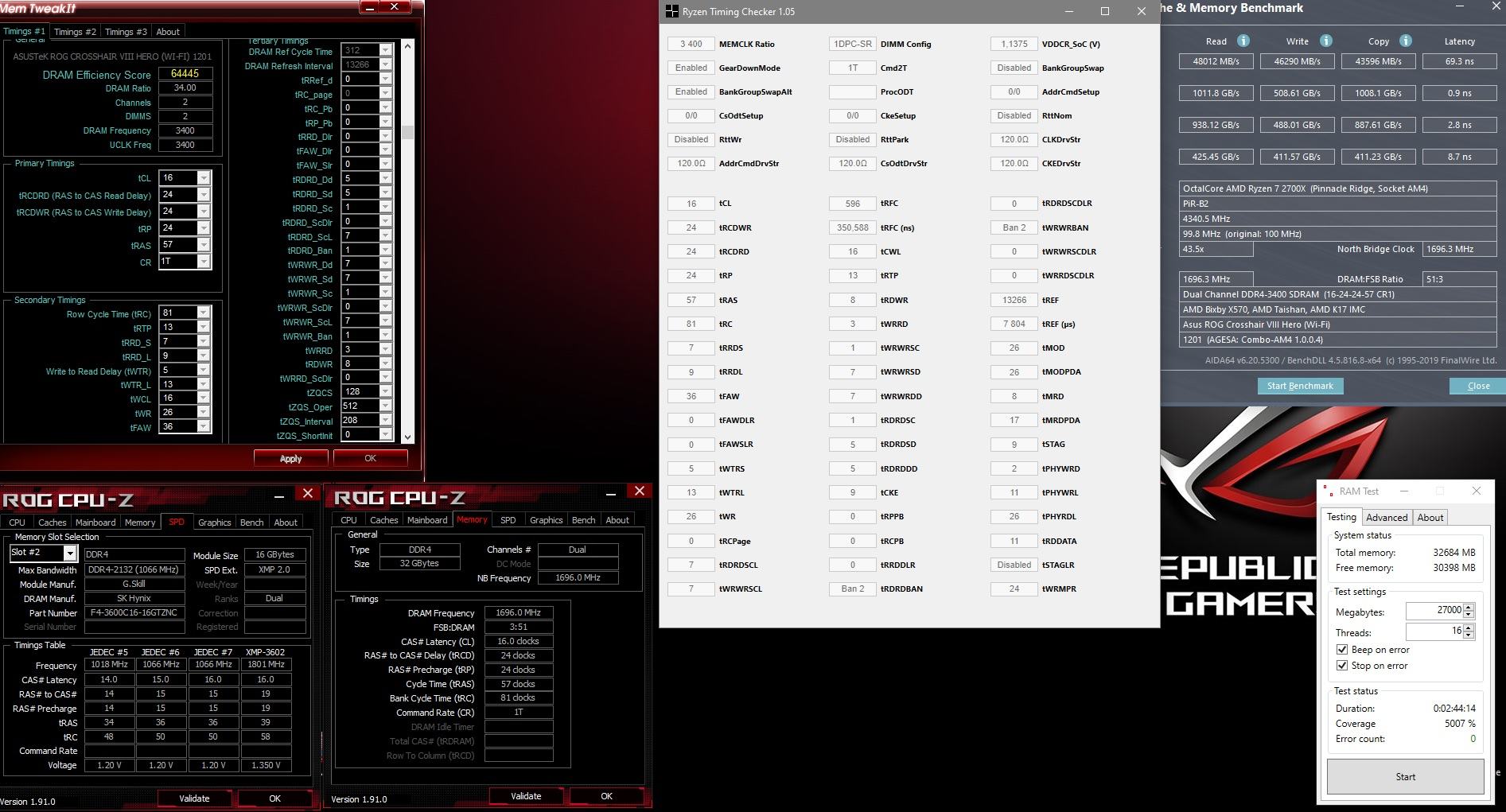This screenshot has height=812, width=1506.
Task: Open Advanced tab in RAM Test
Action: click(x=1387, y=518)
